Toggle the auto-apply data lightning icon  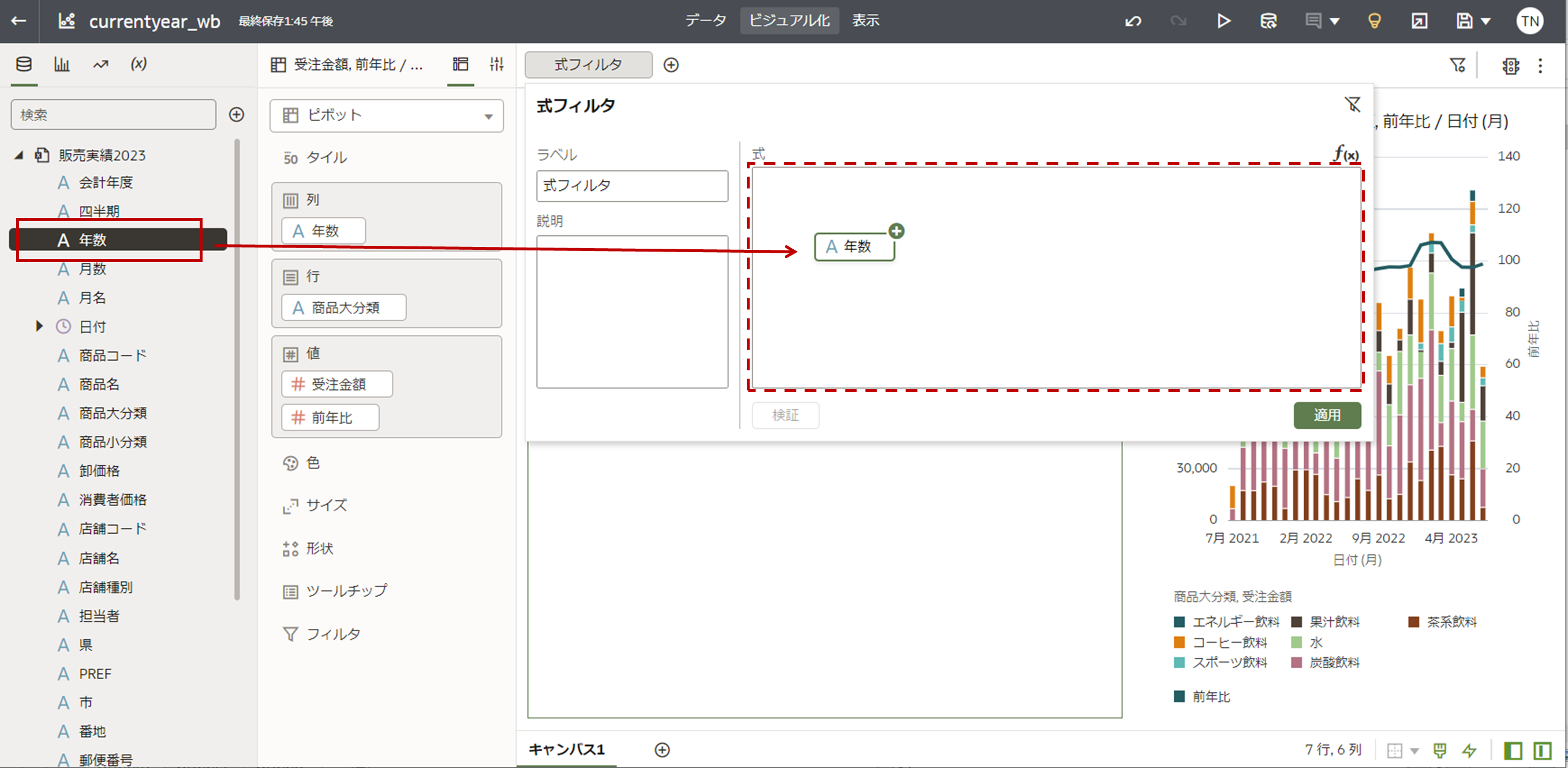tap(1469, 750)
